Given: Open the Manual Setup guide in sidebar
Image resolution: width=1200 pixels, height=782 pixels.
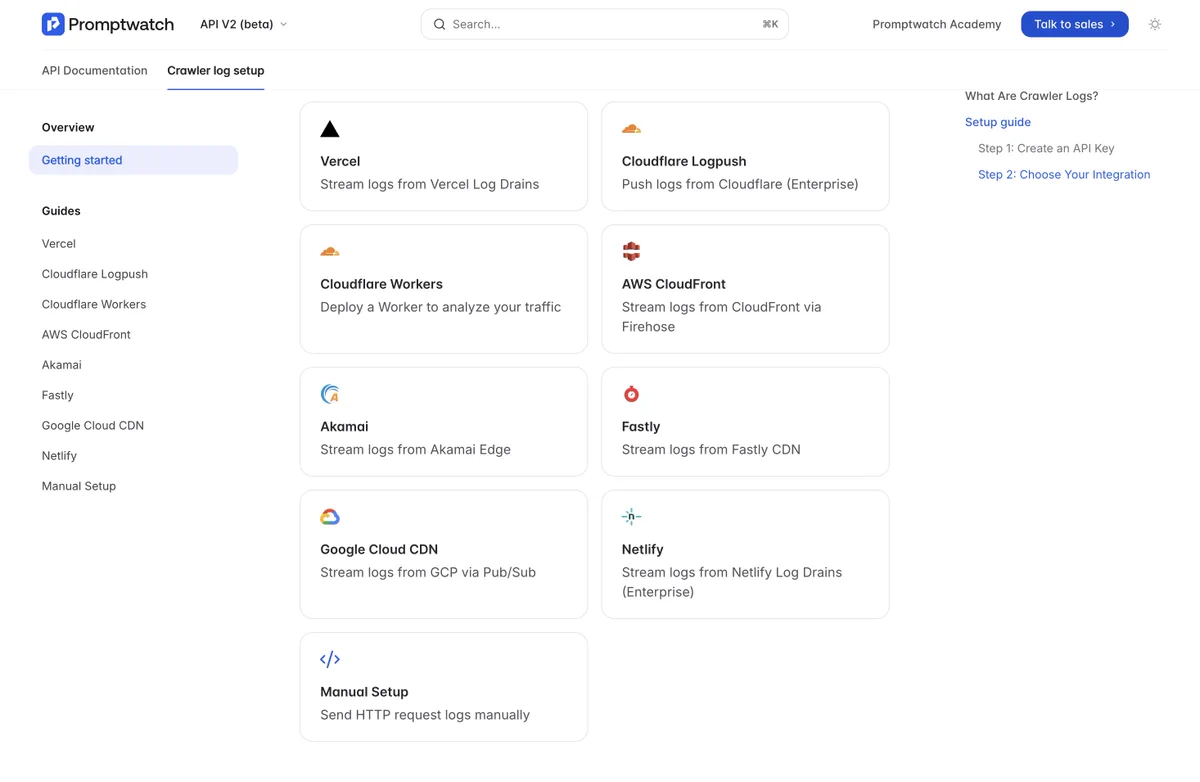Looking at the screenshot, I should tap(79, 486).
